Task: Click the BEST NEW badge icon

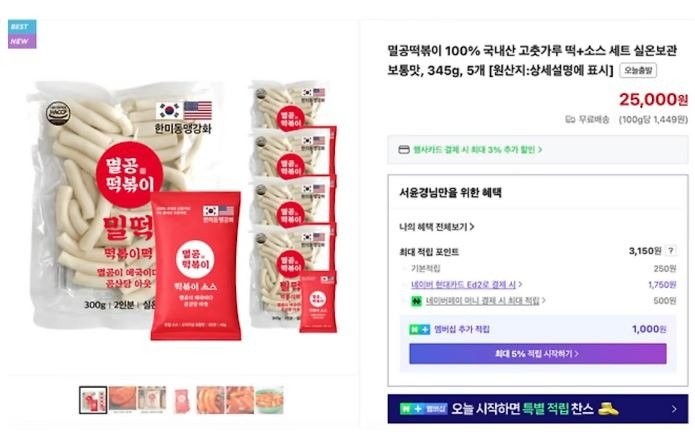Action: point(22,34)
